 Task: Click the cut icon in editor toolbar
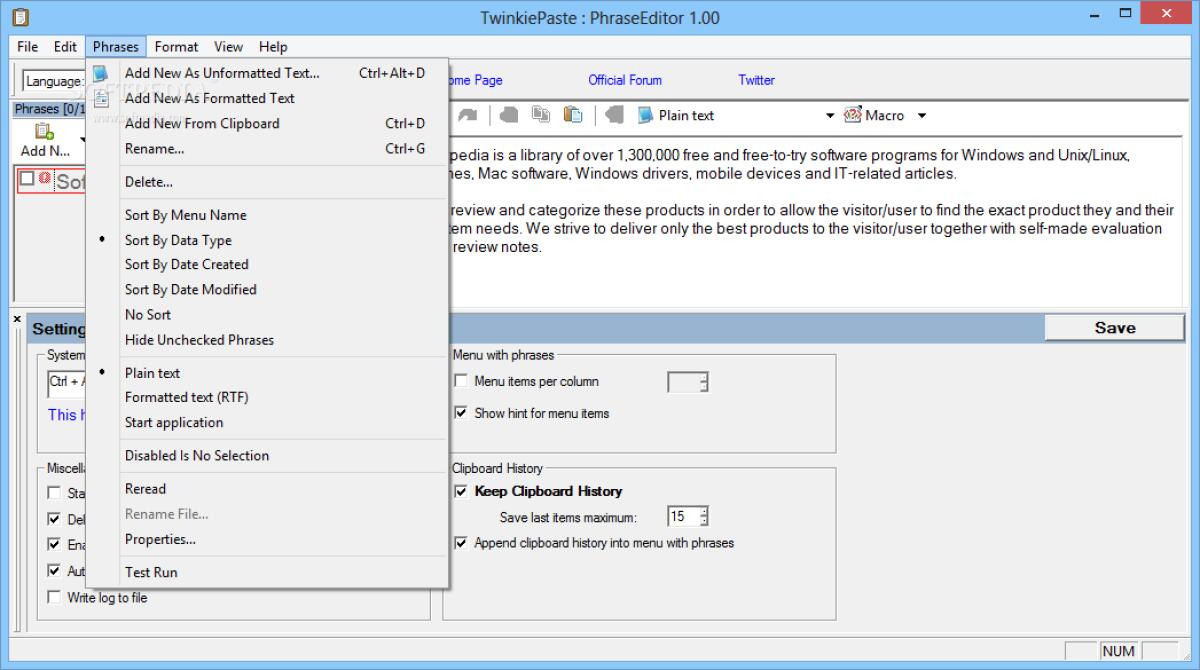click(x=509, y=115)
